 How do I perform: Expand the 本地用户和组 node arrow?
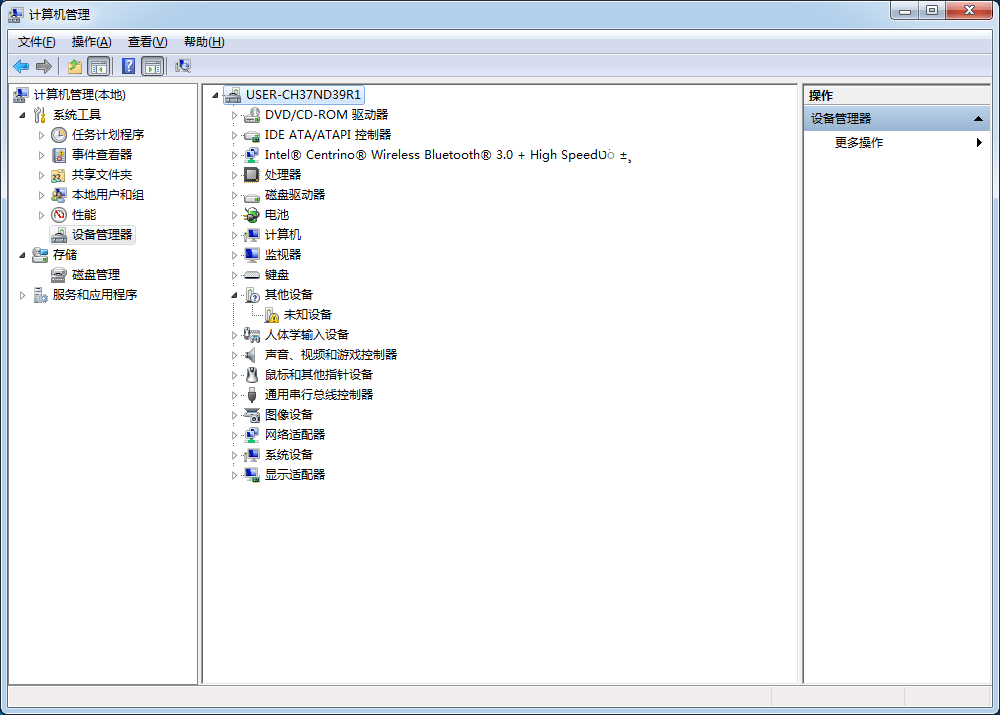(41, 195)
